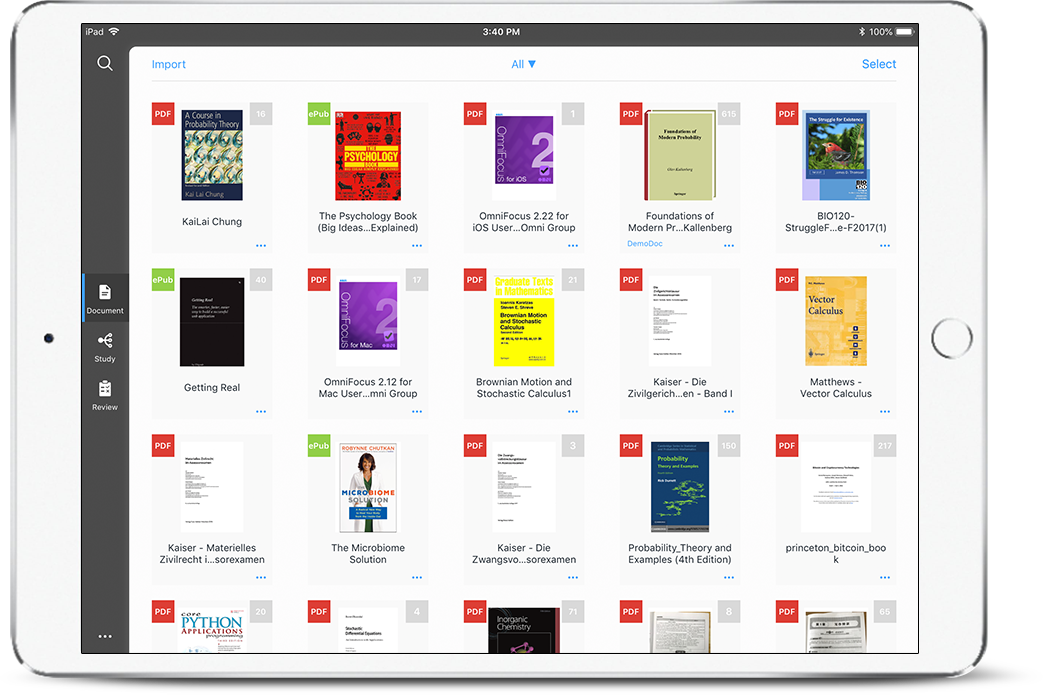Image resolution: width=1043 pixels, height=695 pixels.
Task: Switch to the Study tab in sidebar
Action: coord(105,346)
